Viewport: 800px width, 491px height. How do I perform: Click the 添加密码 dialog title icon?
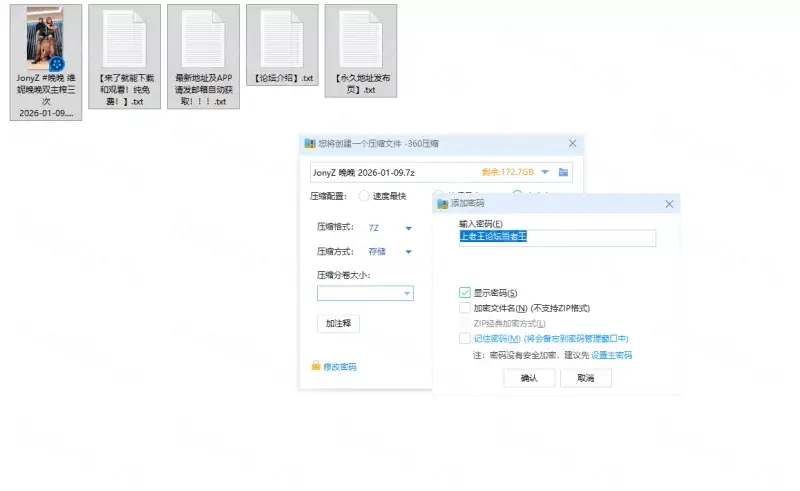point(442,204)
